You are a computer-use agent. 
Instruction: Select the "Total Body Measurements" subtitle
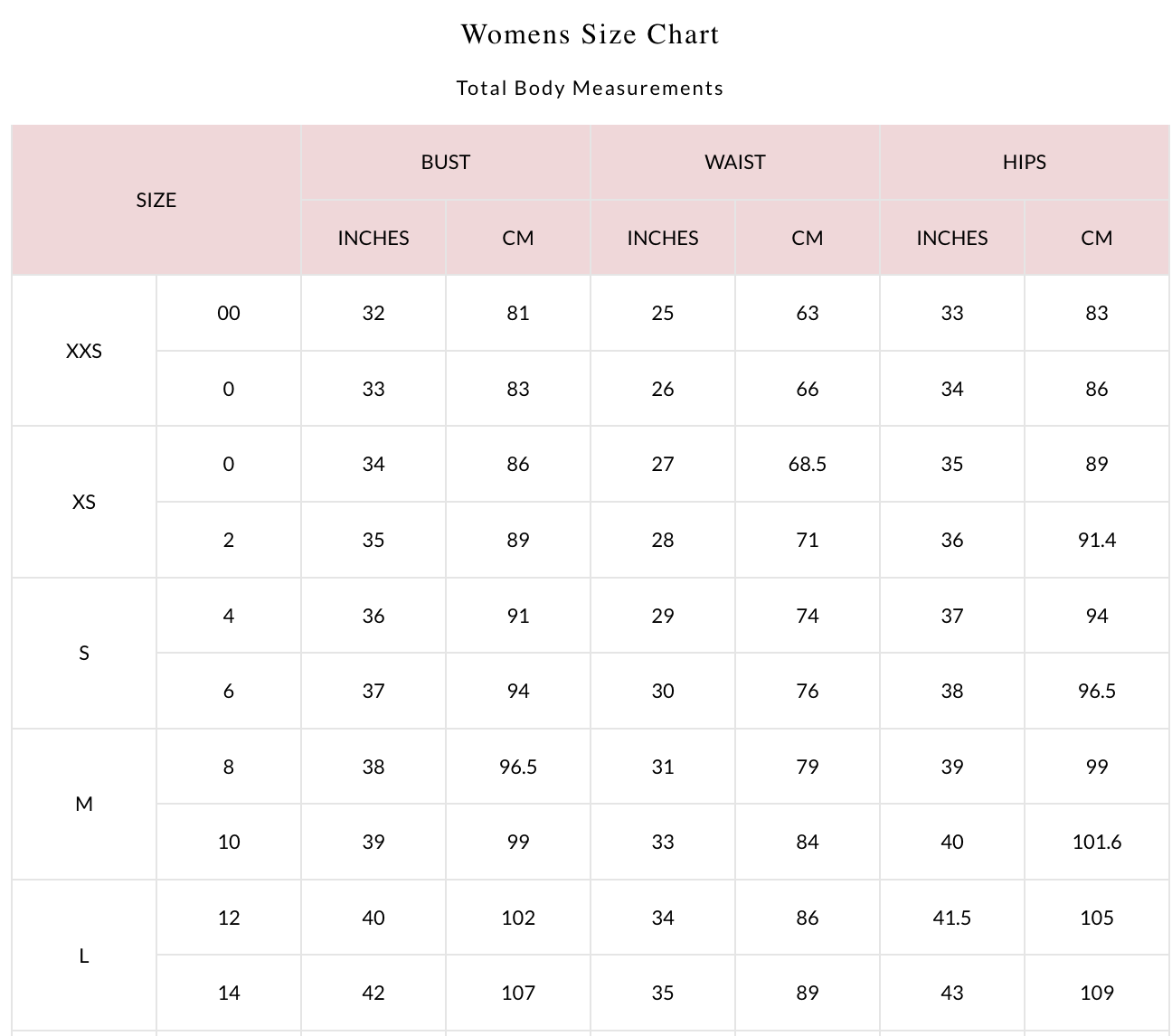[590, 88]
